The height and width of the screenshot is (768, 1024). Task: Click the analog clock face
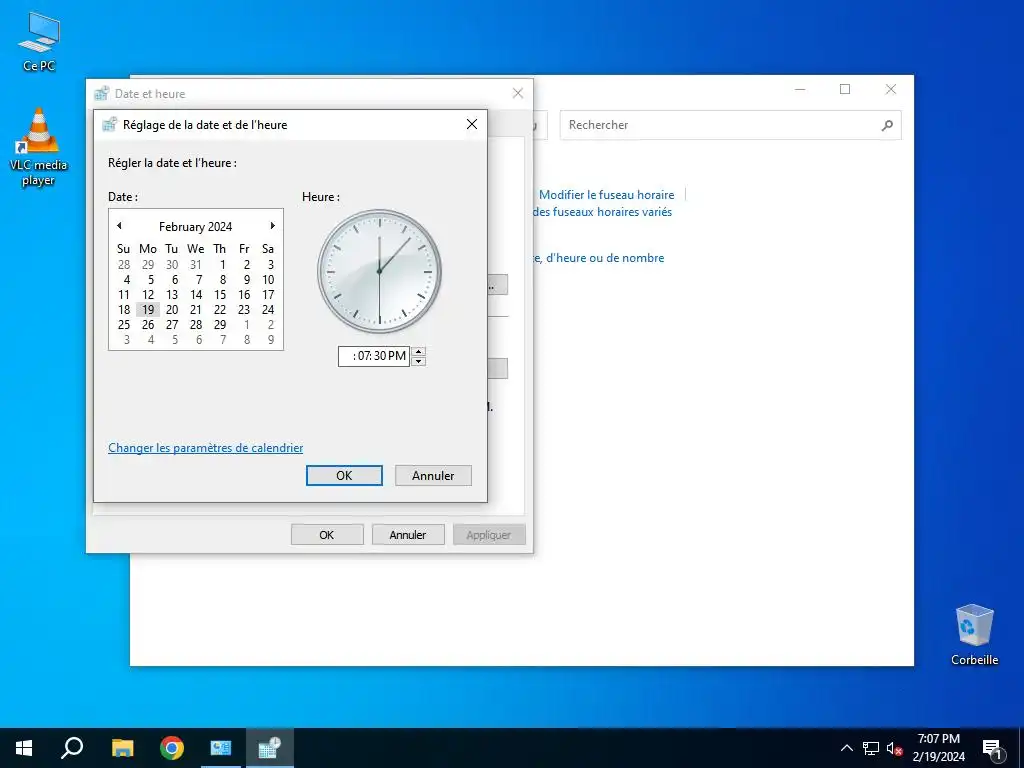point(379,271)
